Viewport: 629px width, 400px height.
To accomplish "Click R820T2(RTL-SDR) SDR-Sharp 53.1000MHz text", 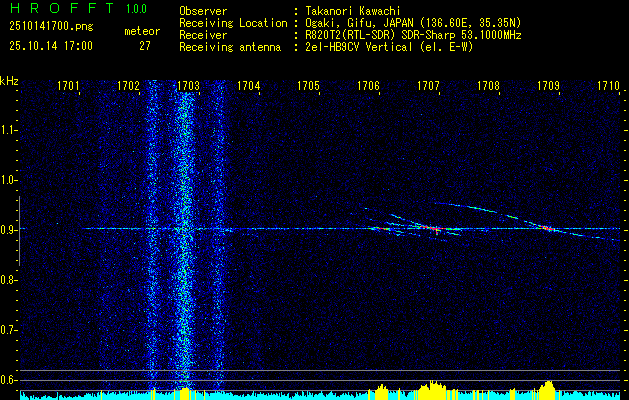I will point(413,35).
